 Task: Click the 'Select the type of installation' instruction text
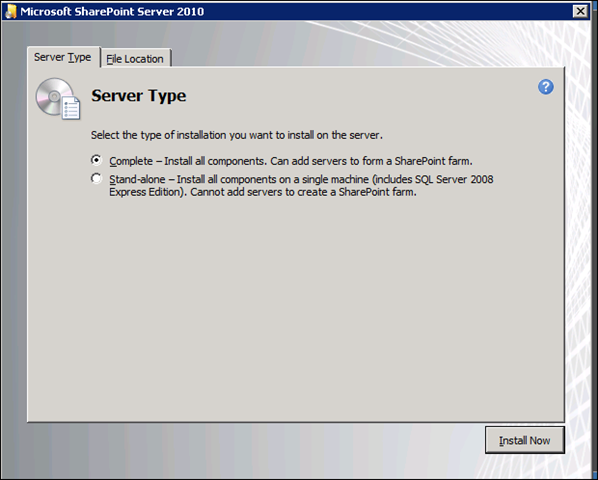click(x=236, y=135)
